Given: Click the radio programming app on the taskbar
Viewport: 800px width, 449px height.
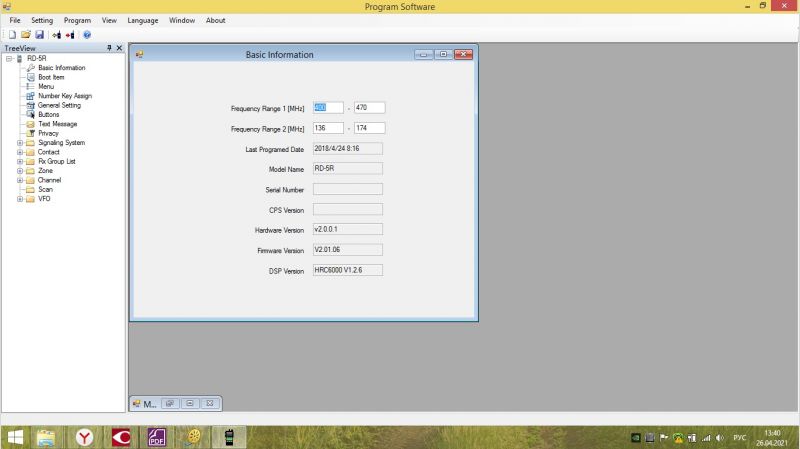Looking at the screenshot, I should pyautogui.click(x=229, y=437).
